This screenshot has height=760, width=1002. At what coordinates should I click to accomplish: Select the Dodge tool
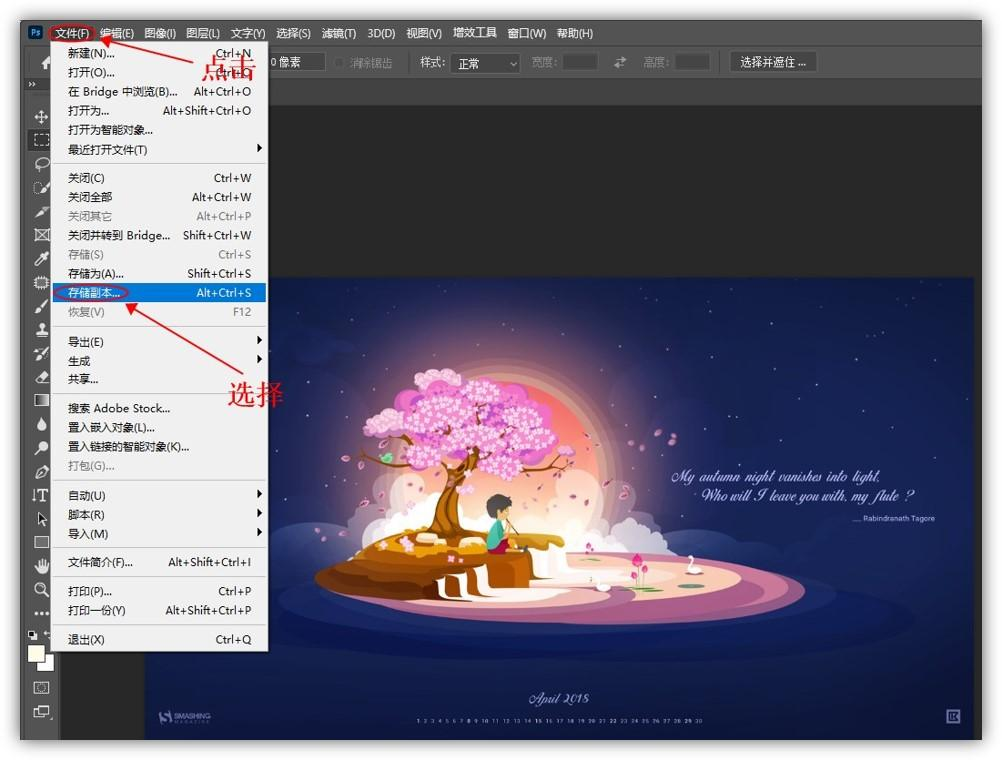[x=42, y=447]
